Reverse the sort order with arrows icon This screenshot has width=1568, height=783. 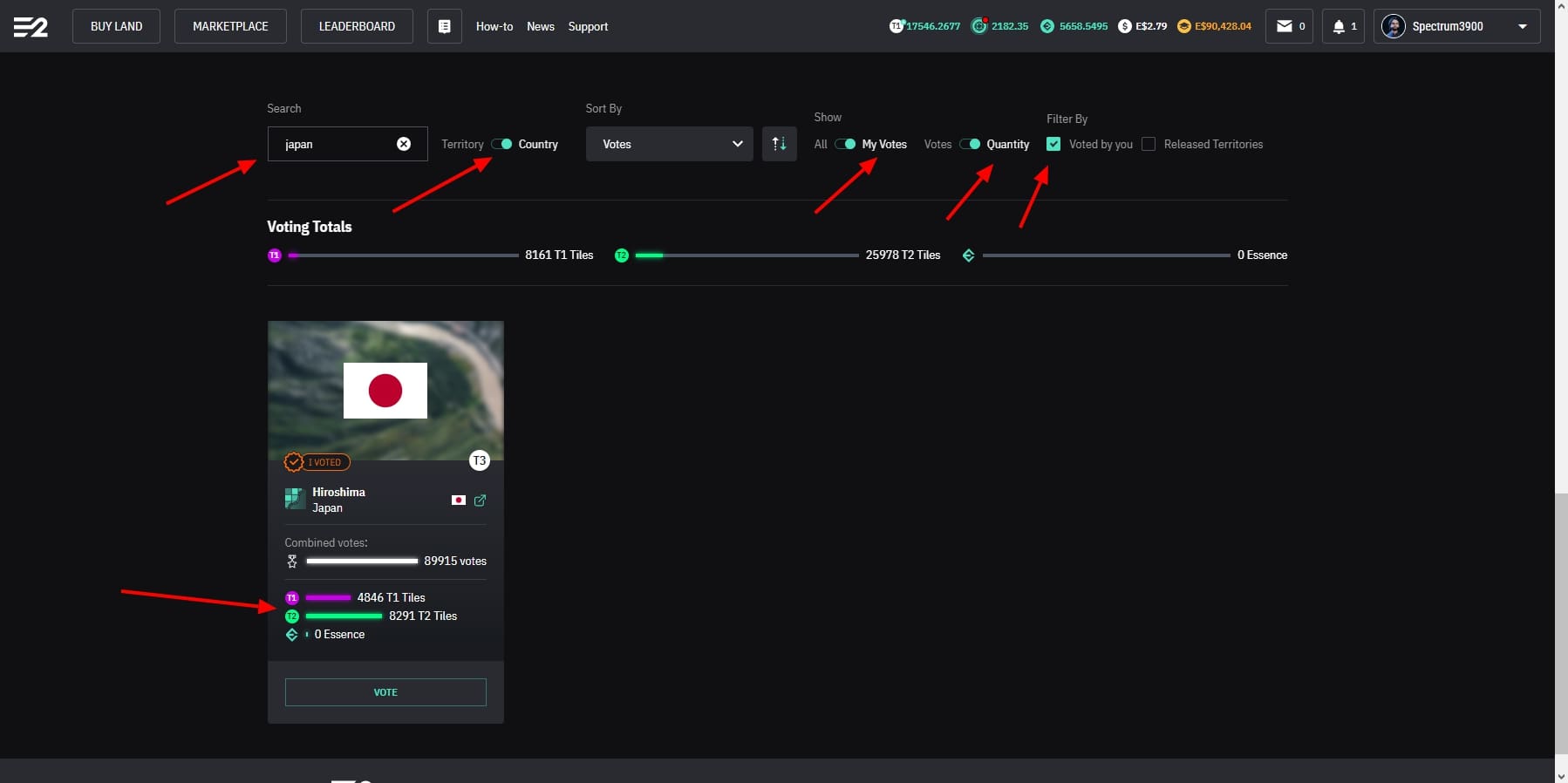(779, 144)
